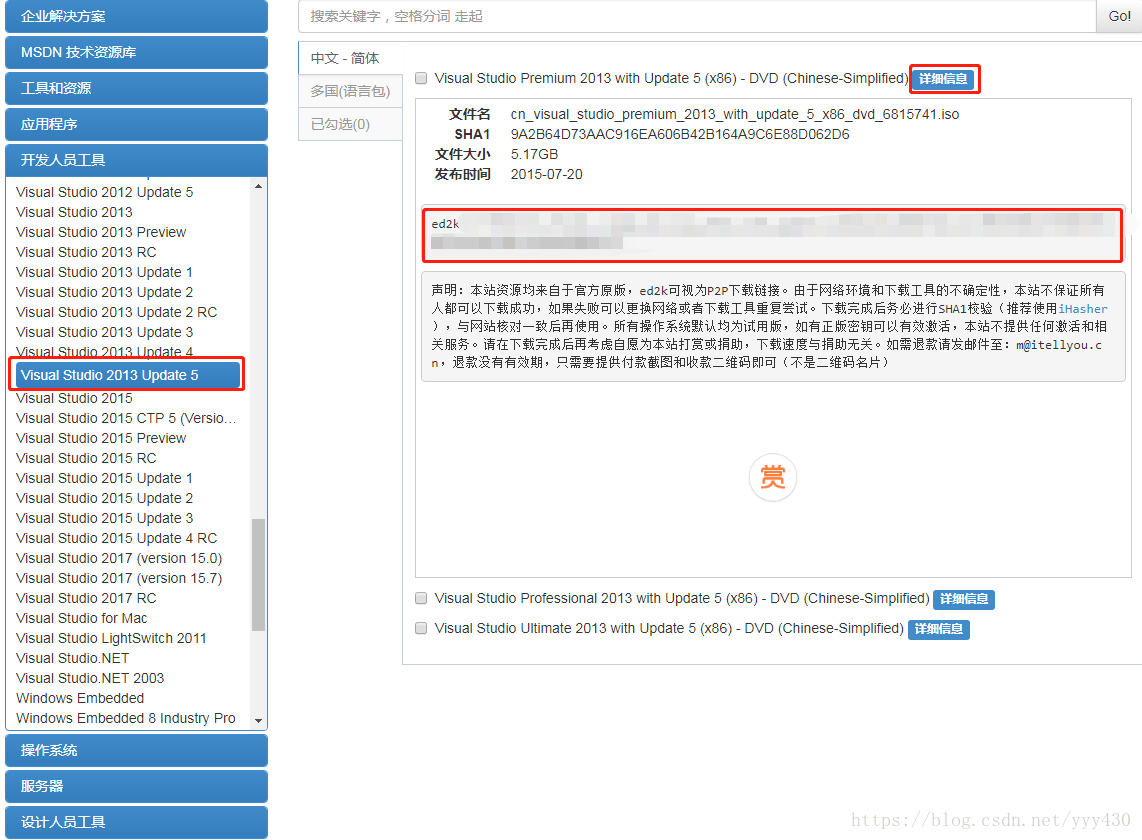This screenshot has width=1142, height=840.
Task: Select Visual Studio 2013 Update 3
Action: 104,332
